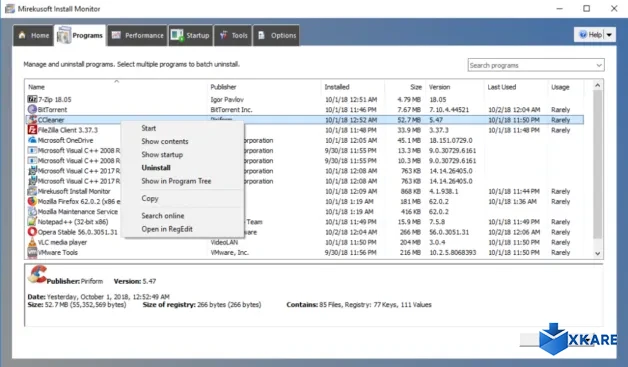Select Notepad++ (32-bit x86) name
The height and width of the screenshot is (367, 628).
[x=73, y=222]
